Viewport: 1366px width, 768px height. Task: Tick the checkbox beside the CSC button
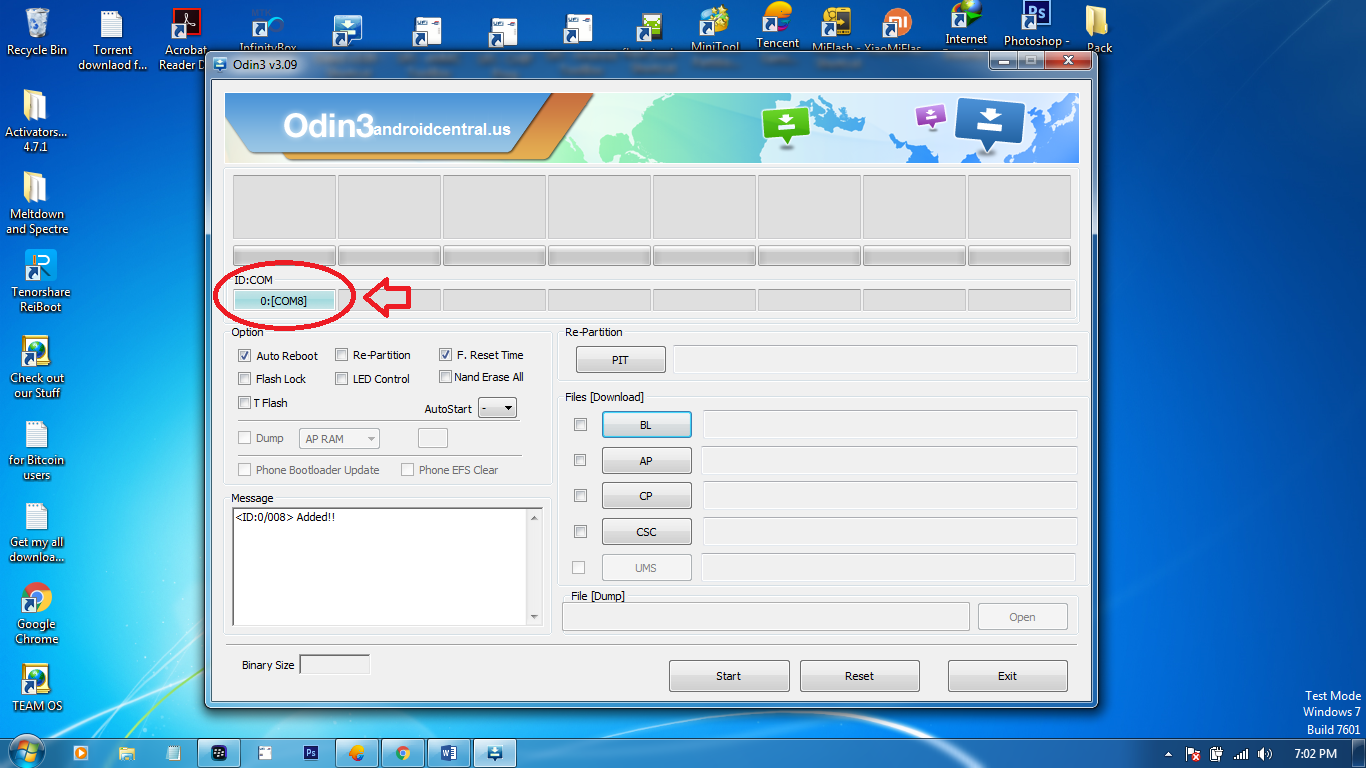[580, 532]
